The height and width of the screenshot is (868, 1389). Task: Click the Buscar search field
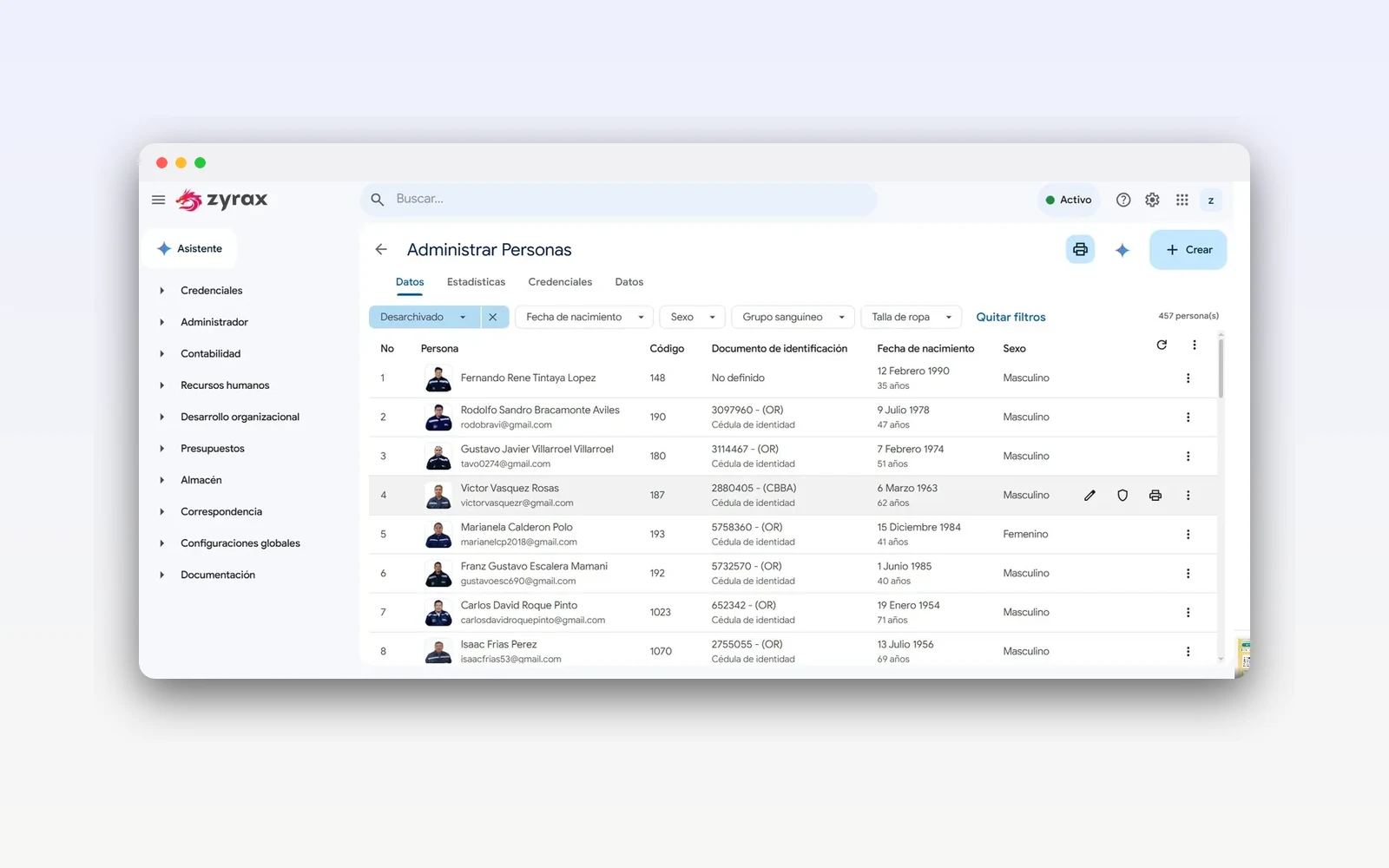[618, 200]
